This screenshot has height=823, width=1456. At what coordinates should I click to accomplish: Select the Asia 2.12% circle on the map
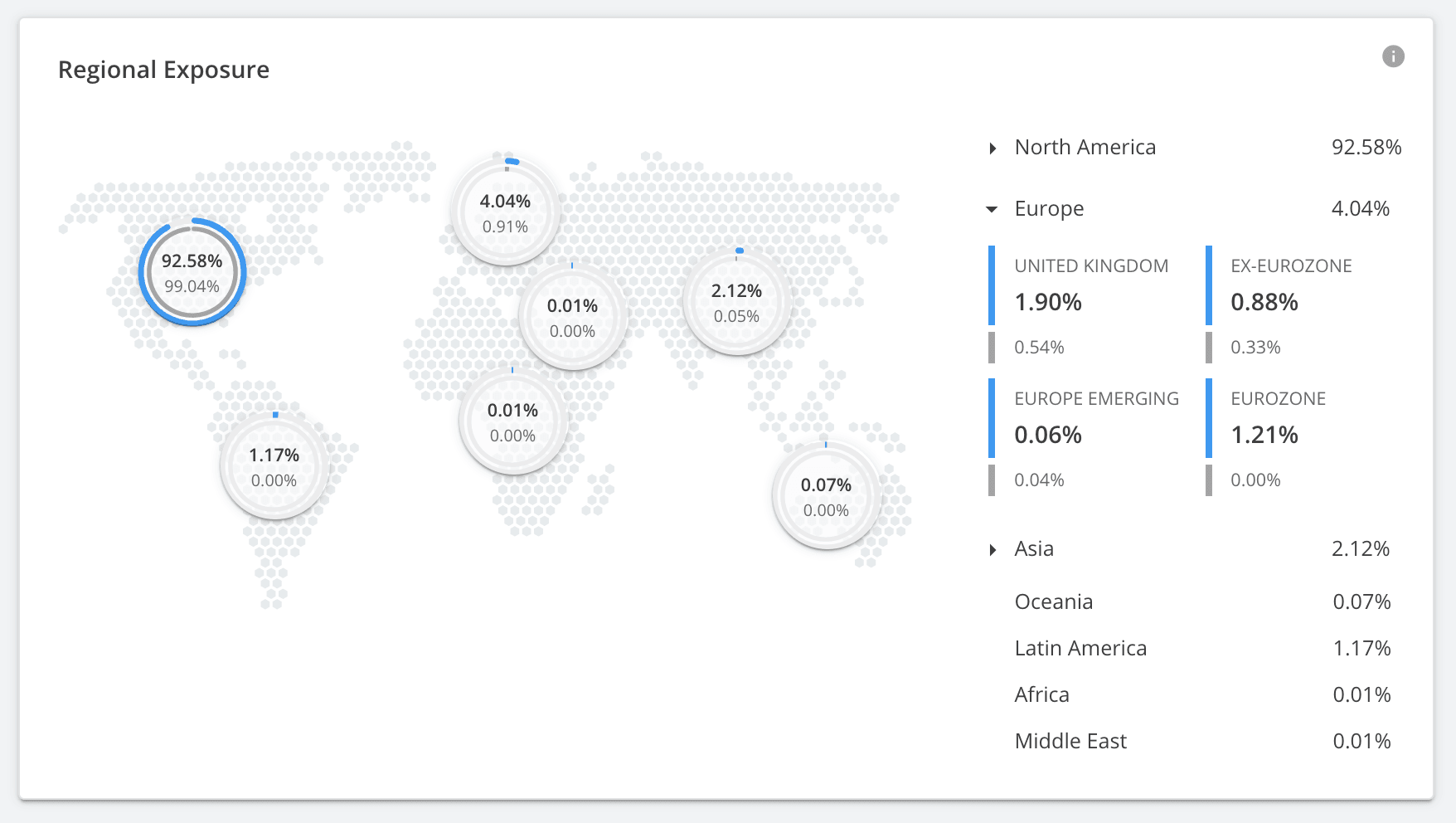[x=737, y=303]
